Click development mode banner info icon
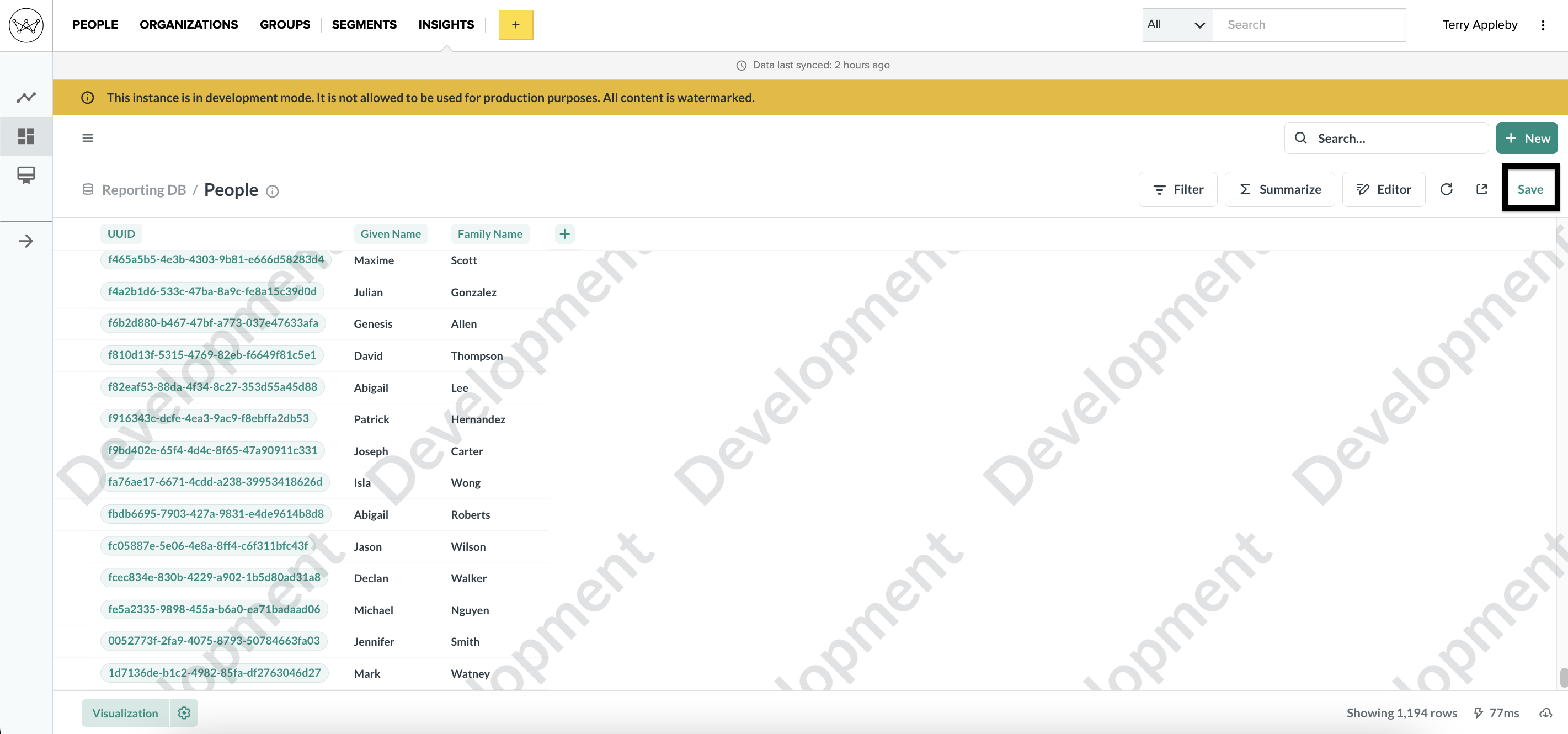 (88, 97)
